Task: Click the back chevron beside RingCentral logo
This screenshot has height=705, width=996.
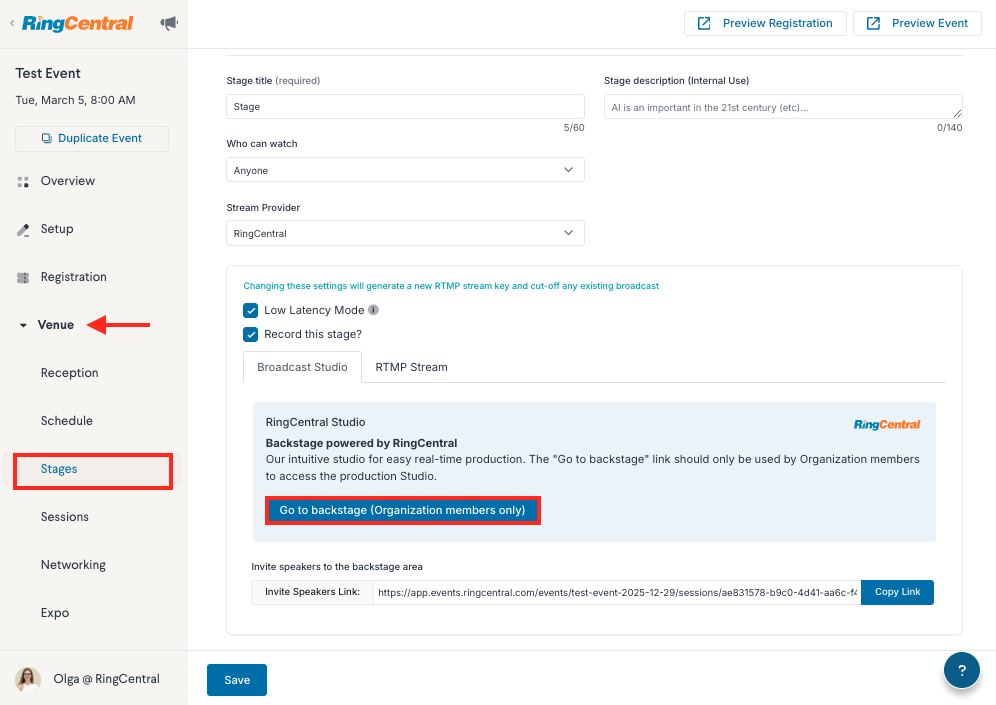Action: click(12, 24)
